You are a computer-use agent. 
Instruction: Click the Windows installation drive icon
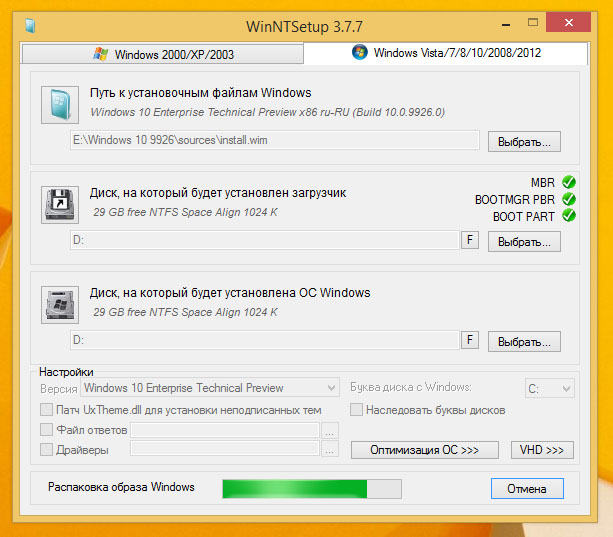pos(60,305)
